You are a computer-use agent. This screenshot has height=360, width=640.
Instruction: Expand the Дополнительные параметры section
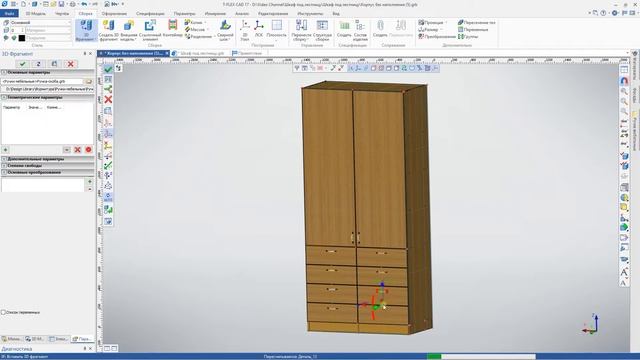tap(47, 159)
